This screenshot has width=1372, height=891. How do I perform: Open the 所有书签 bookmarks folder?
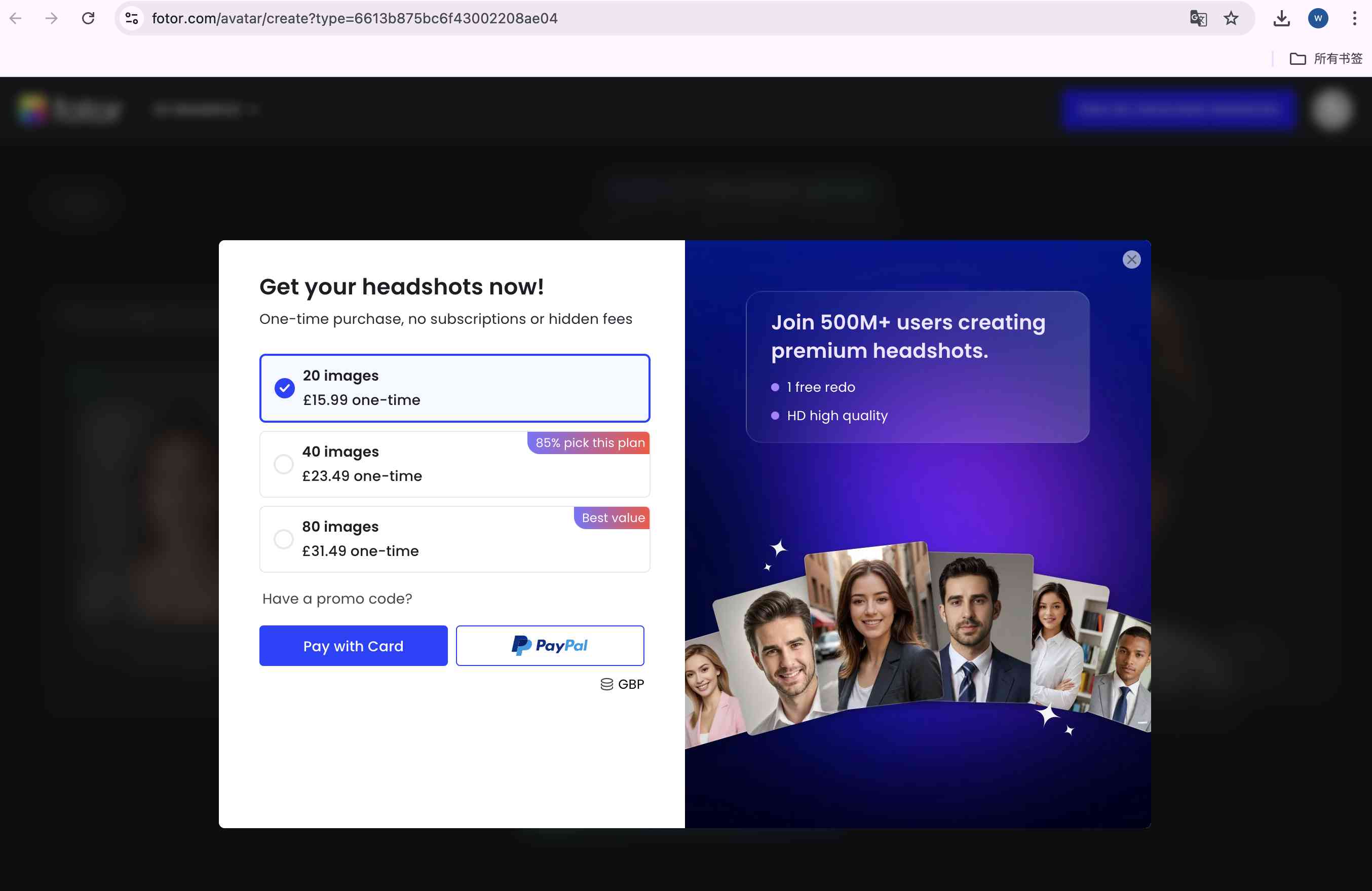1326,58
